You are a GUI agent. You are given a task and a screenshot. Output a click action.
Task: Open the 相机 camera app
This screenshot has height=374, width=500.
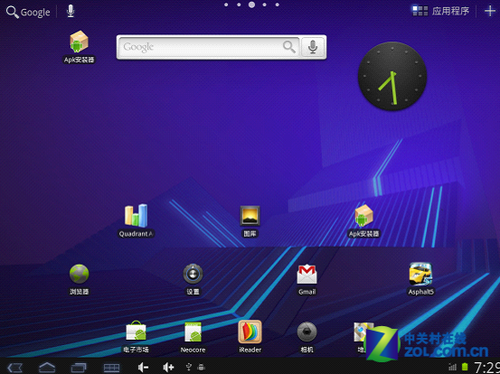307,337
